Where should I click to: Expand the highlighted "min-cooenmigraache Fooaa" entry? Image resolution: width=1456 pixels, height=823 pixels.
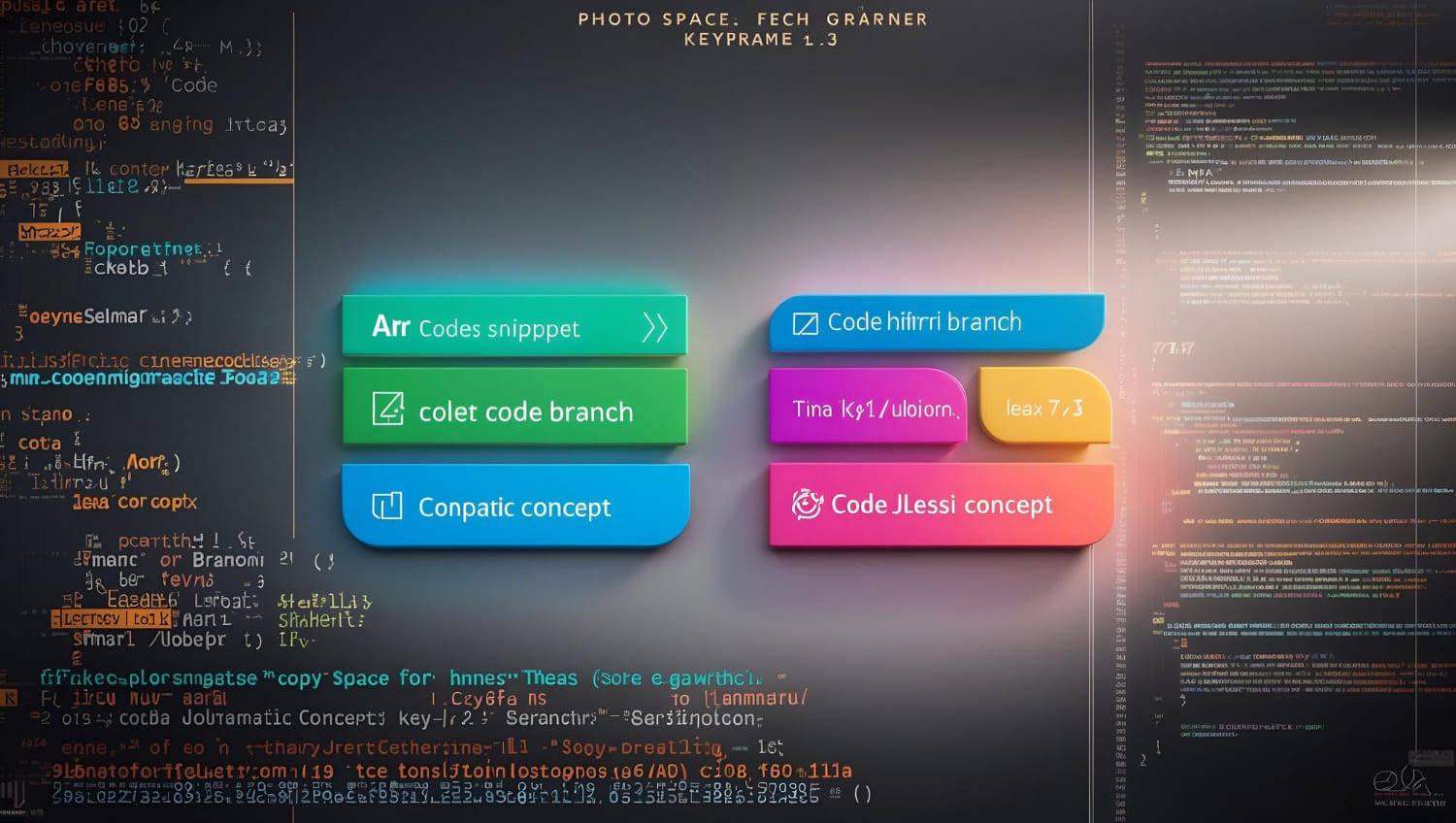click(x=146, y=378)
